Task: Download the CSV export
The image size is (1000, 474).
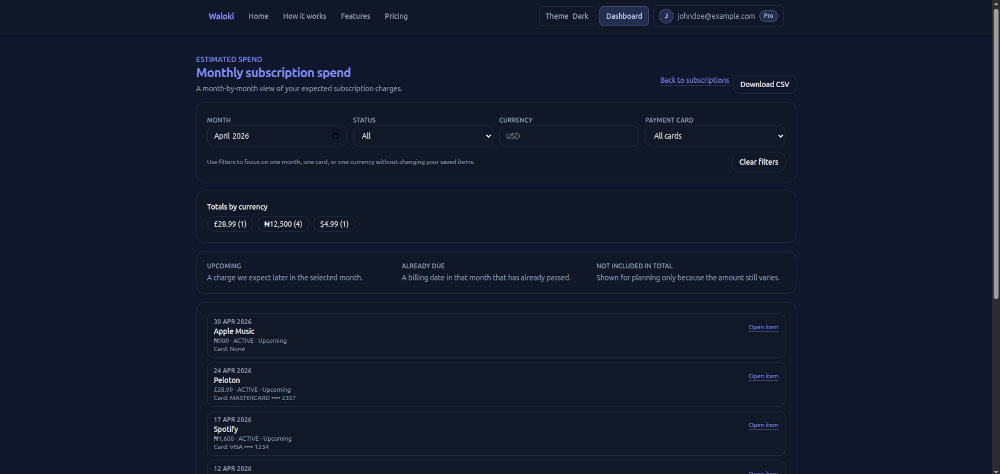Action: (x=764, y=84)
